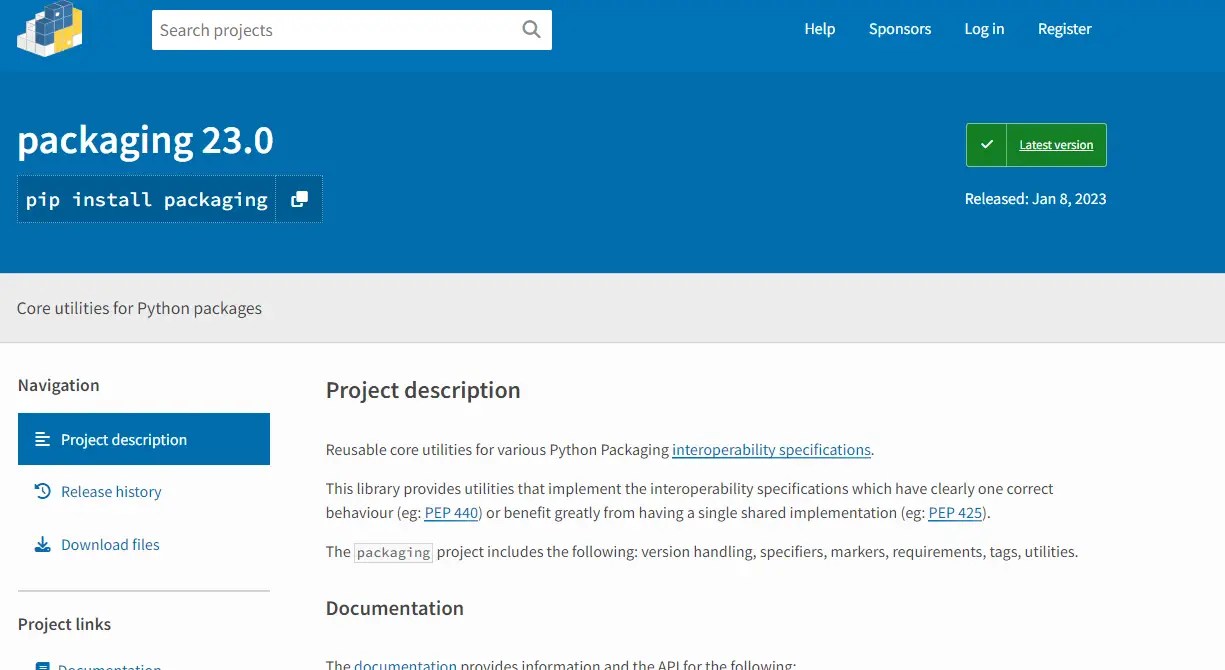The width and height of the screenshot is (1225, 670).
Task: Copy the pip install command
Action: pyautogui.click(x=299, y=199)
